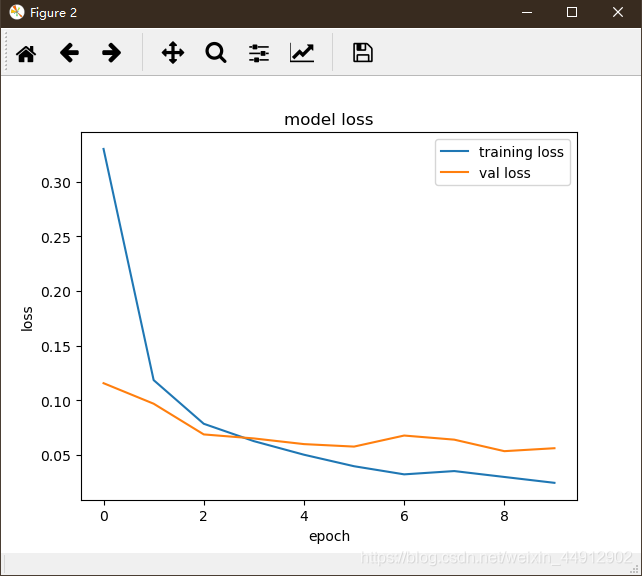Go back to the previous view
The width and height of the screenshot is (642, 576).
(69, 53)
